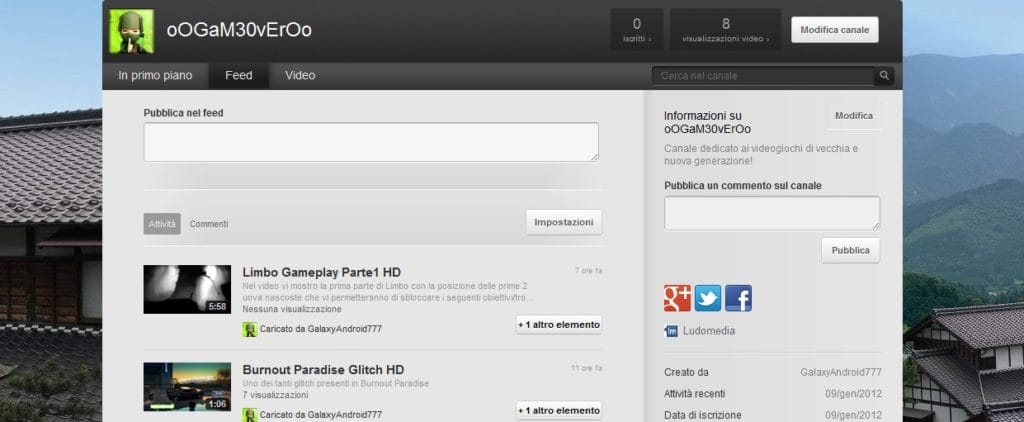Switch to the Commenti filter

[x=209, y=224]
